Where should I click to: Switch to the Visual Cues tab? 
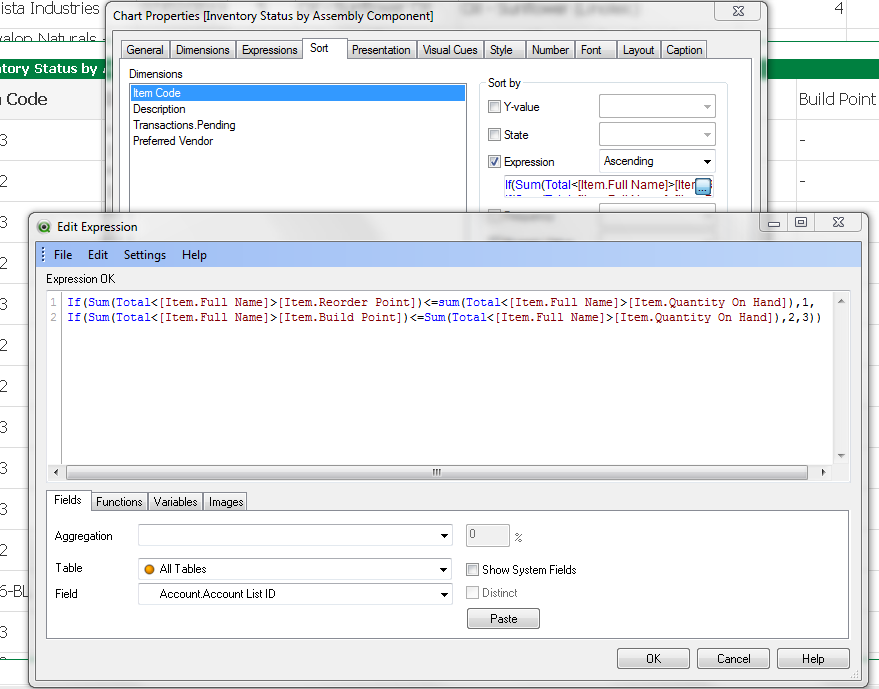[x=450, y=50]
